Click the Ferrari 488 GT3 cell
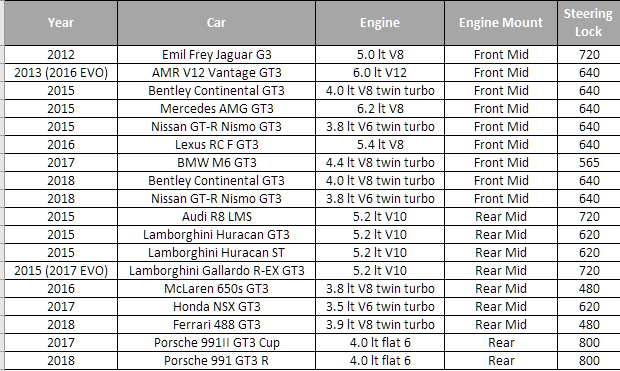620x371 pixels. click(216, 325)
